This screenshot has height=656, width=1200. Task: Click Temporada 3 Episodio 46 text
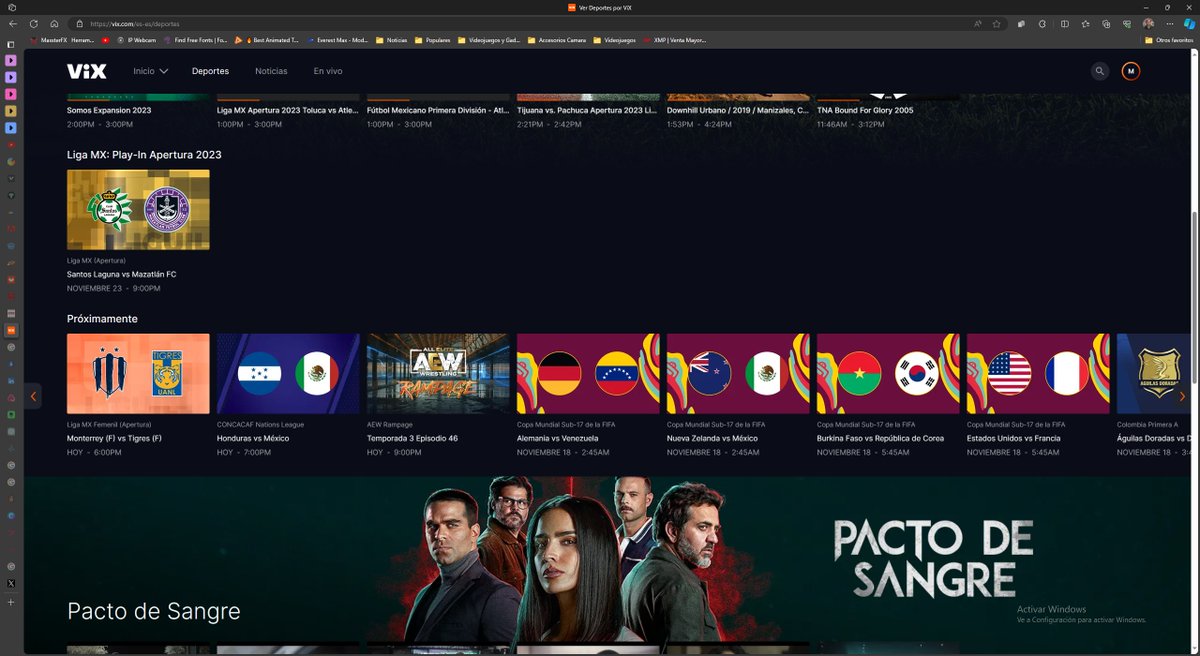[412, 438]
